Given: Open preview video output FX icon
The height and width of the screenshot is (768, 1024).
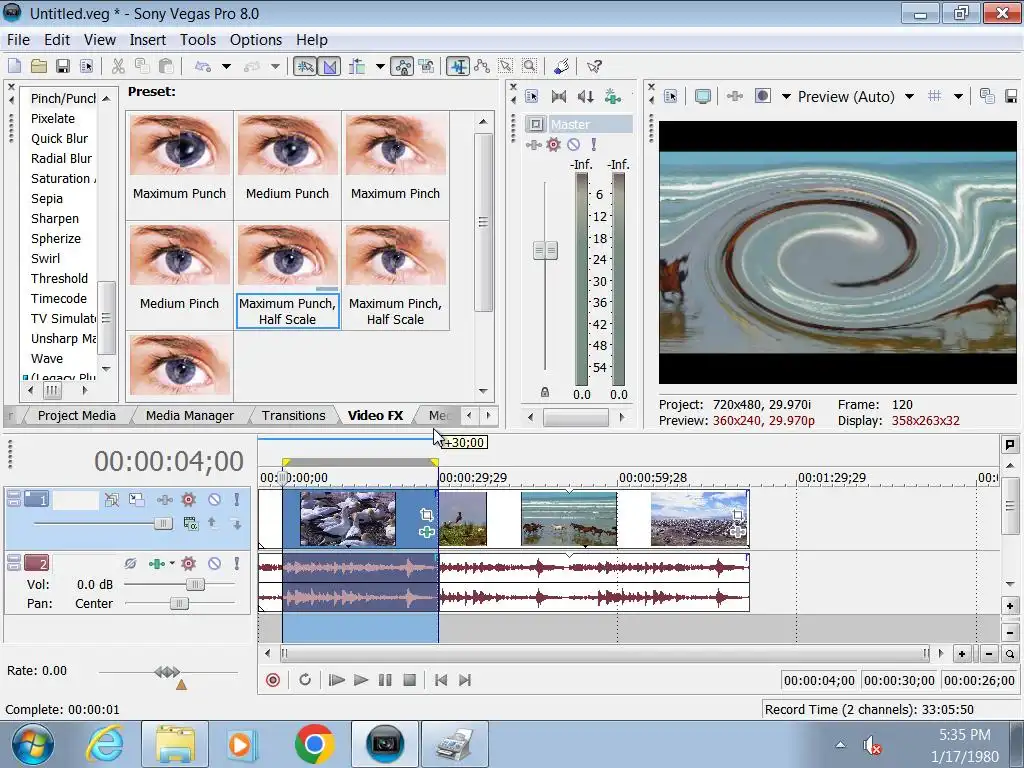Looking at the screenshot, I should coord(735,96).
